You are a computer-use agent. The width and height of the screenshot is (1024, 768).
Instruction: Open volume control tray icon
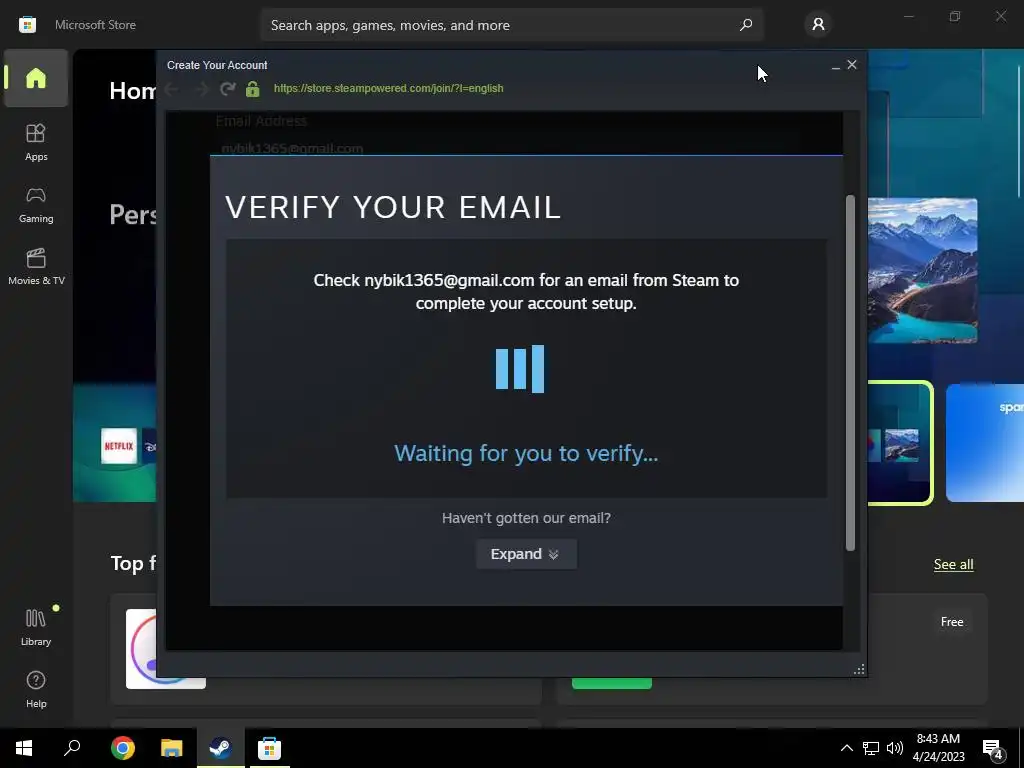pos(895,748)
